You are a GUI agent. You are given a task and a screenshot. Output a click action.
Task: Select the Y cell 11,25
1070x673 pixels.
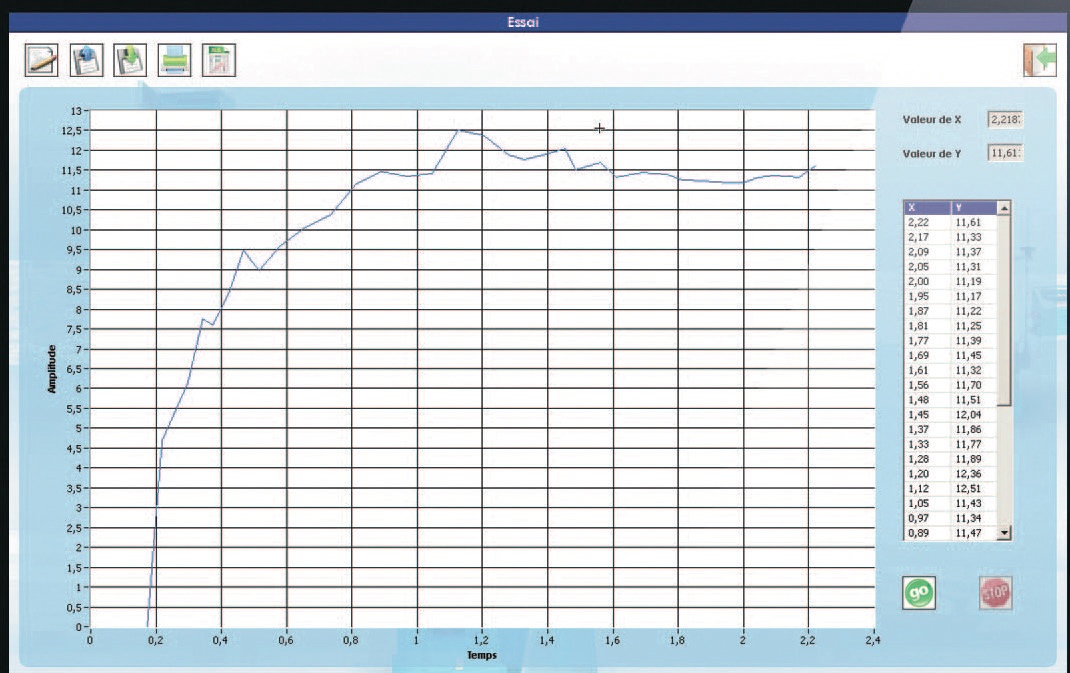974,326
